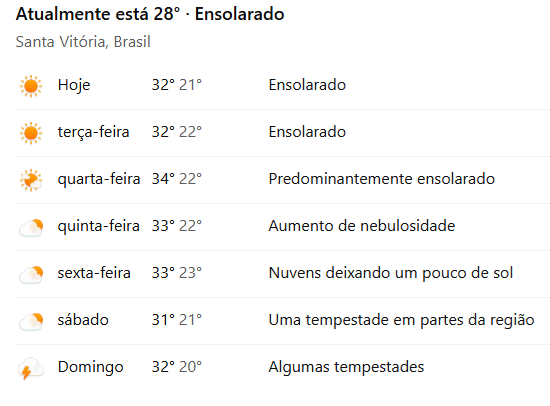Click the partly cloudy icon for sexta-feira
This screenshot has width=550, height=406.
31,274
